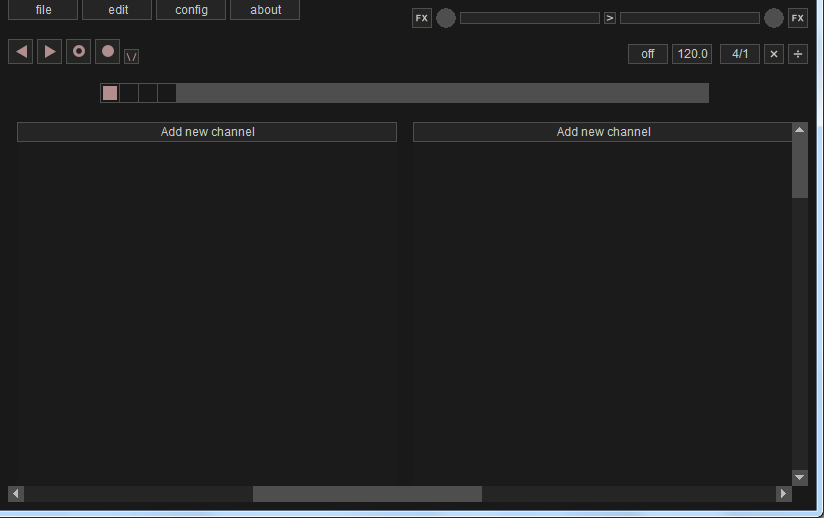Open the config menu
Viewport: 824px width, 518px height.
coord(191,10)
